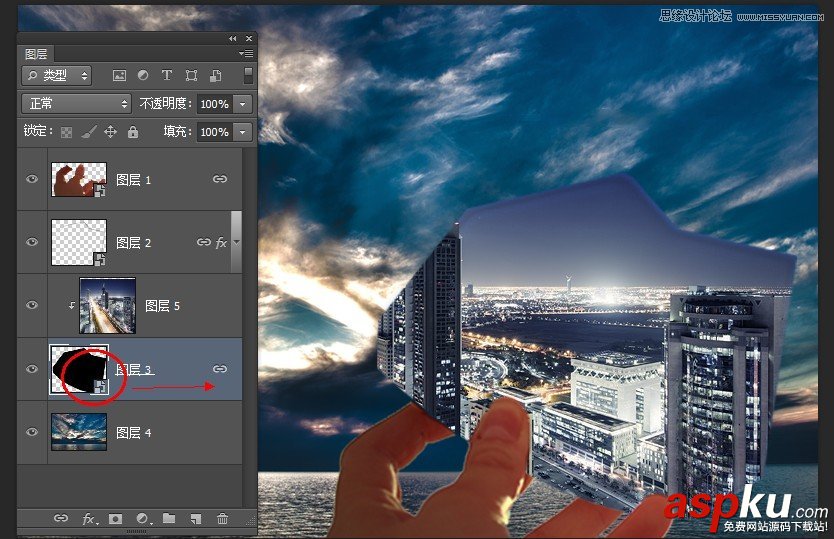Select 图层 2 transparent thumbnail
Screen dimensions: 834x539
79,242
